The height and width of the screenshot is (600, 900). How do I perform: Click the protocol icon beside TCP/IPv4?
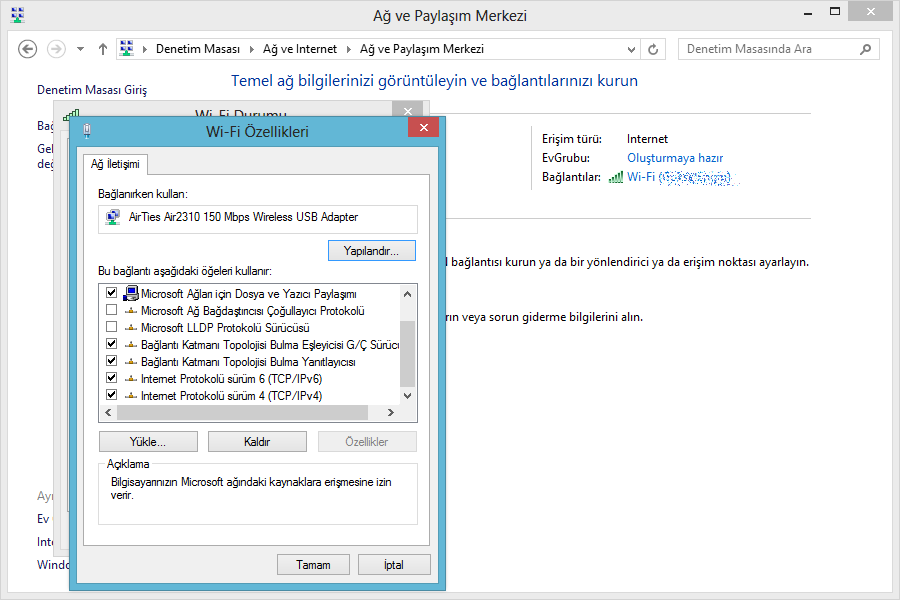coord(131,396)
